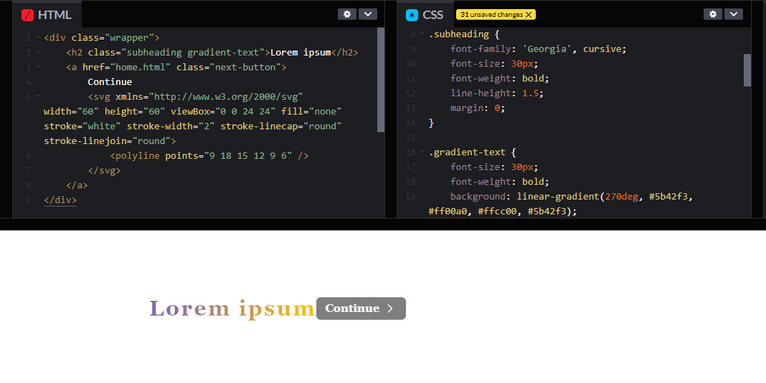766x383 pixels.
Task: Collapse the h2 fold arrow on HTML line 2
Action: click(x=38, y=52)
